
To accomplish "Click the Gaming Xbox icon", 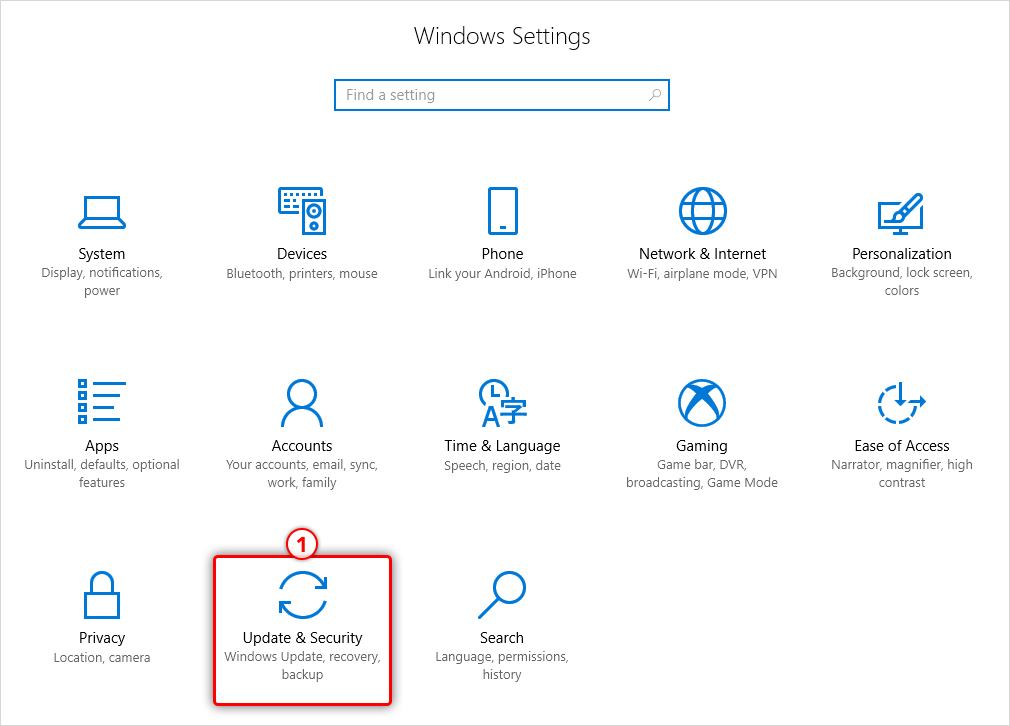I will (x=702, y=403).
